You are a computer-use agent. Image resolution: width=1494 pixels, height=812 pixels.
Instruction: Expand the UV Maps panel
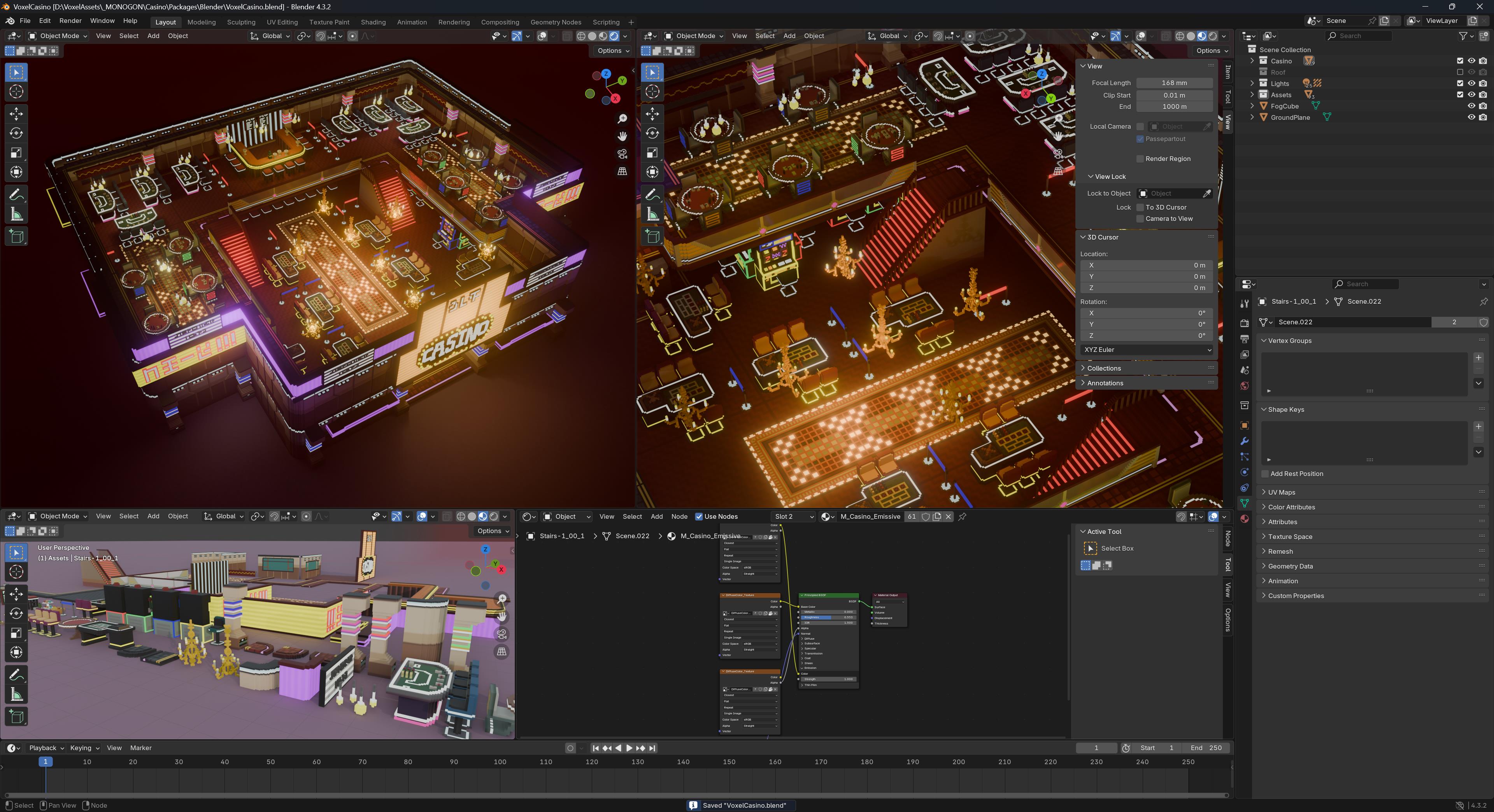(1281, 492)
